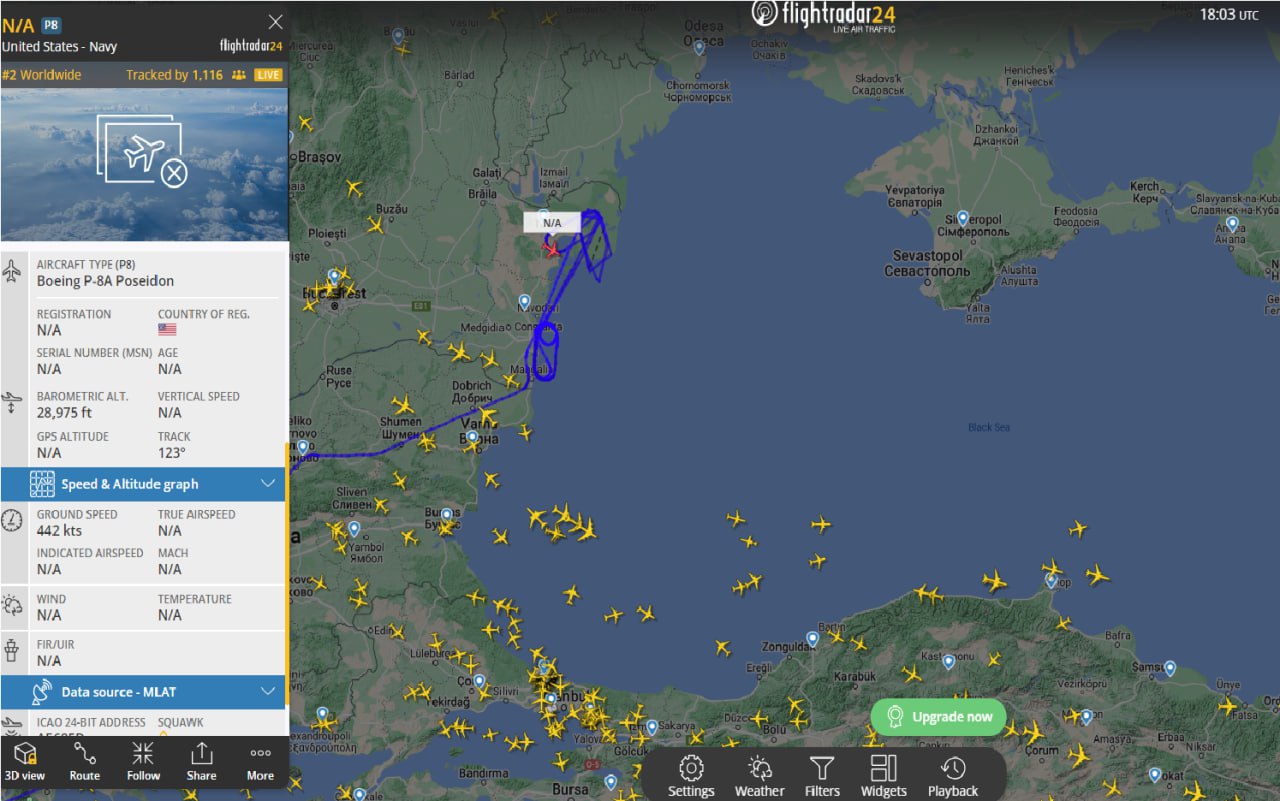Image resolution: width=1280 pixels, height=801 pixels.
Task: Open the Share icon
Action: coord(201,753)
